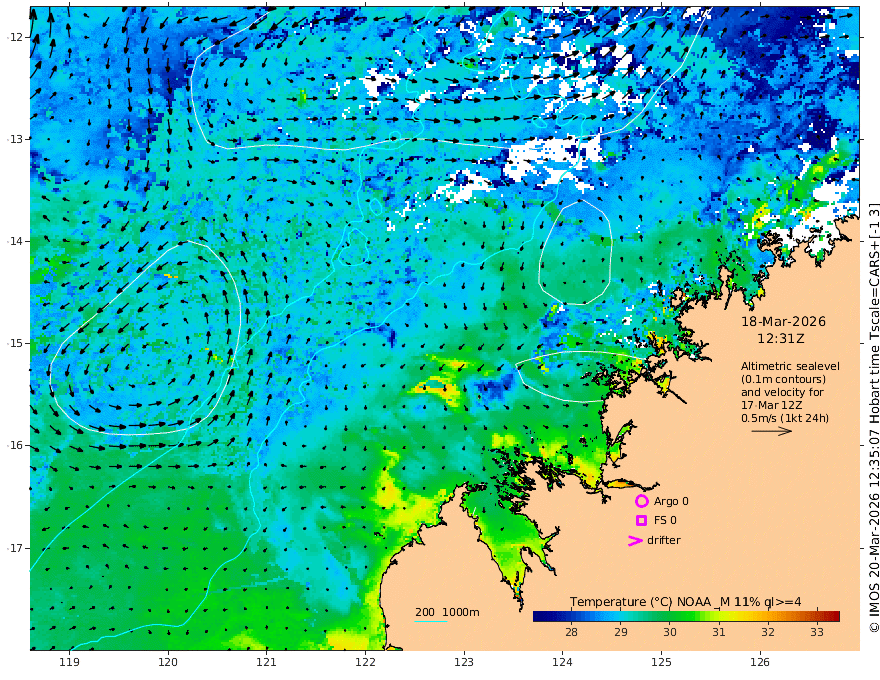Click longitude label 122 on the bottom axis
The height and width of the screenshot is (680, 880).
(x=365, y=663)
